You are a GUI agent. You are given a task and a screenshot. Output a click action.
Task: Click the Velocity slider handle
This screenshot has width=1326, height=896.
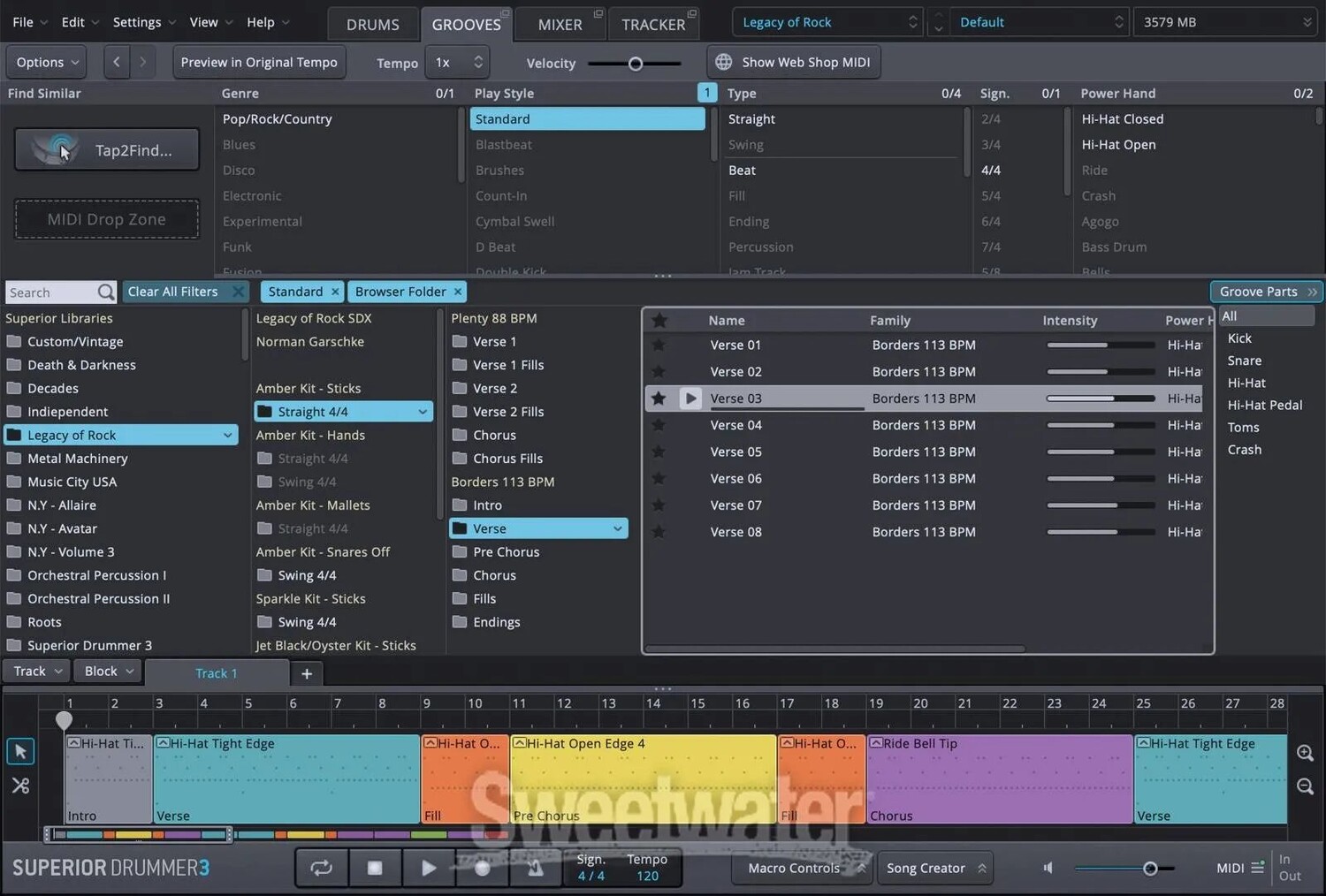(635, 63)
